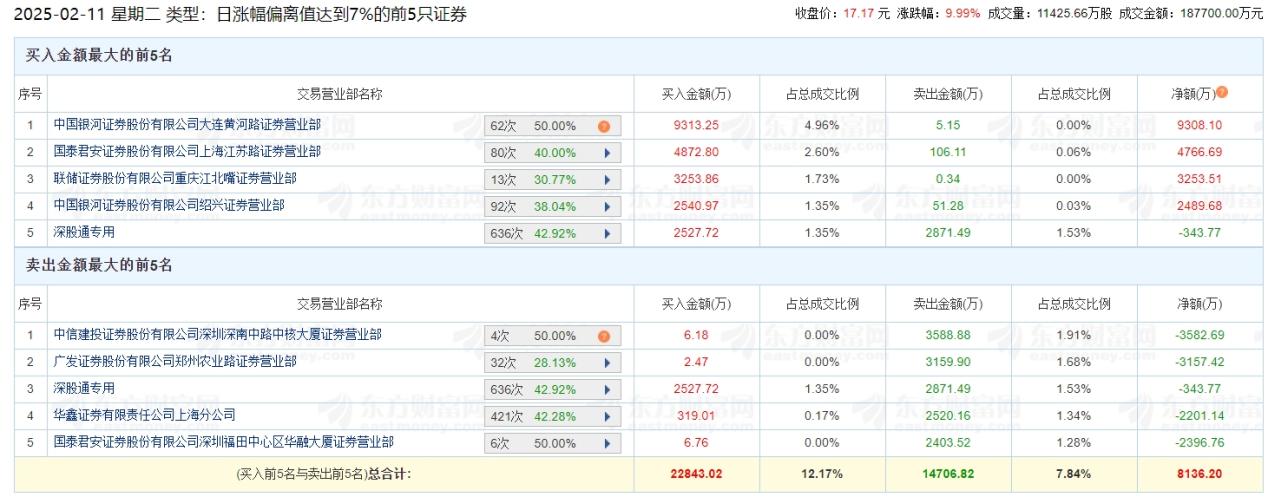Open 深股通专用 link in the buy-side table
Screen dimensions: 1268x497
(x=84, y=232)
